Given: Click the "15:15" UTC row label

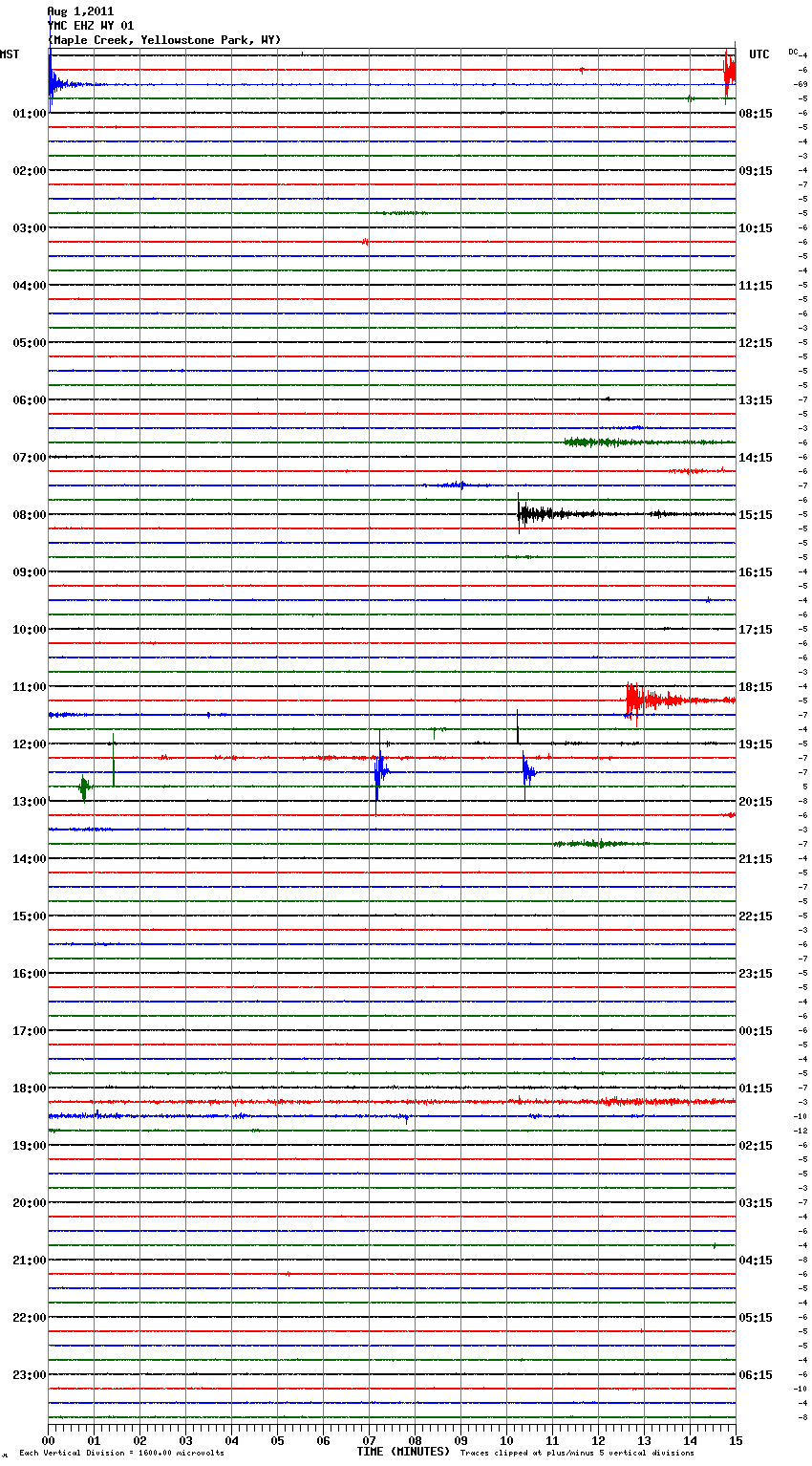Looking at the screenshot, I should pyautogui.click(x=756, y=515).
